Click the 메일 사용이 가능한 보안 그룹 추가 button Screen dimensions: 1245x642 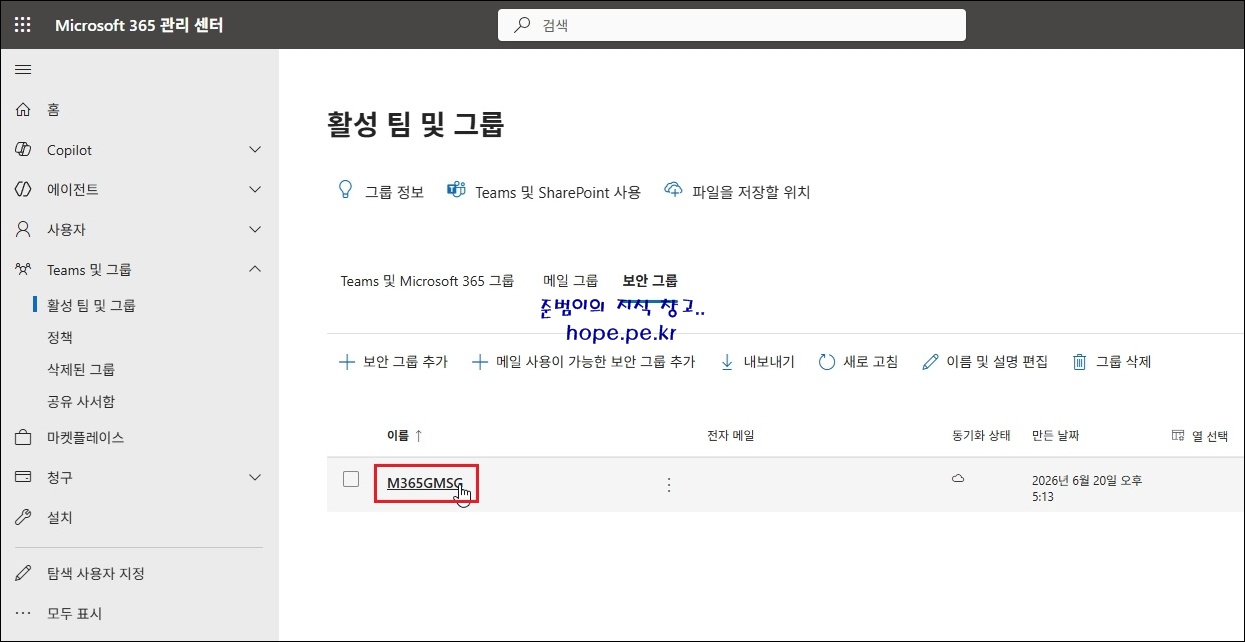(583, 362)
